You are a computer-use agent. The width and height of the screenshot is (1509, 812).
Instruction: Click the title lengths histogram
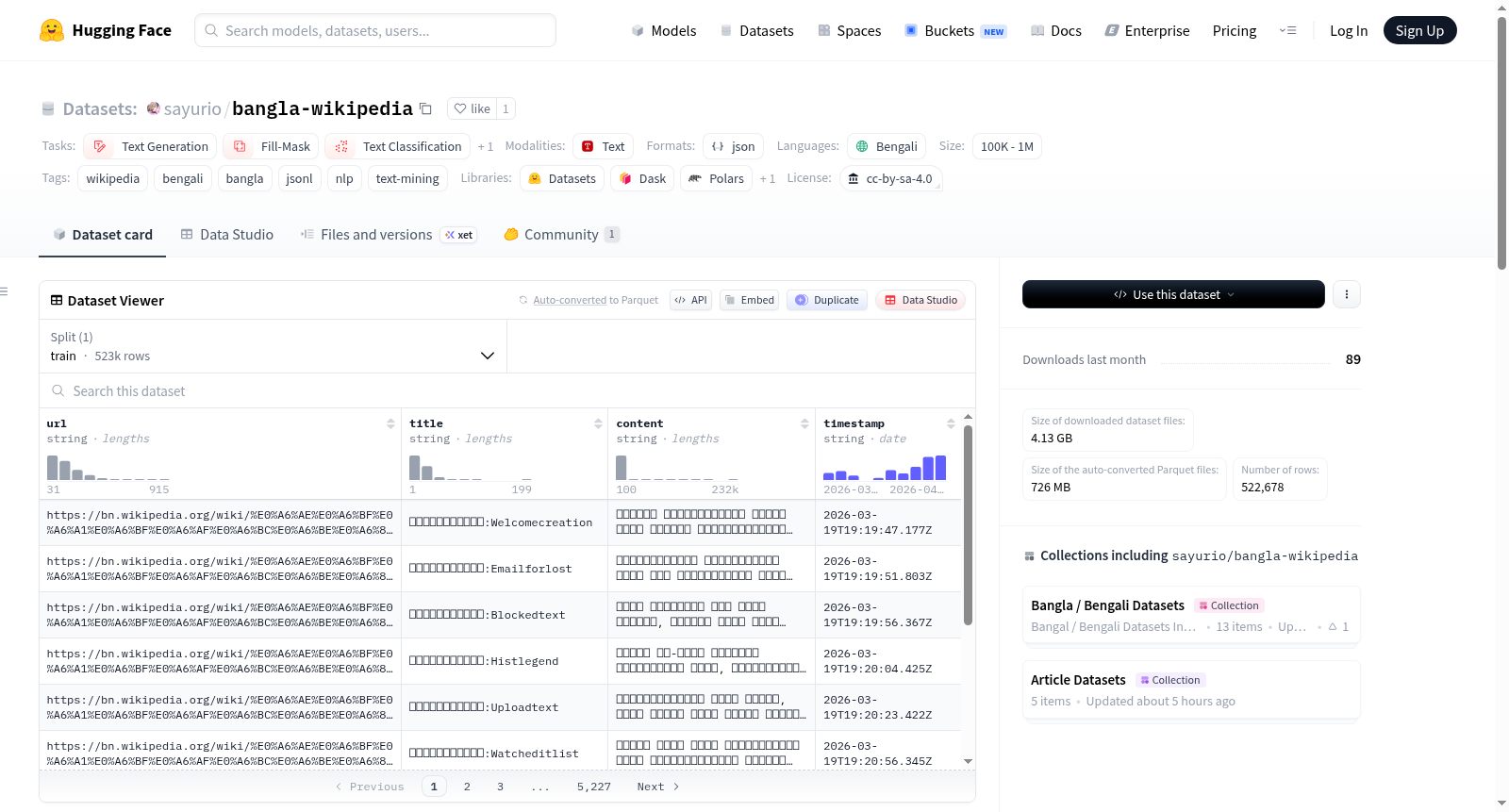(471, 468)
